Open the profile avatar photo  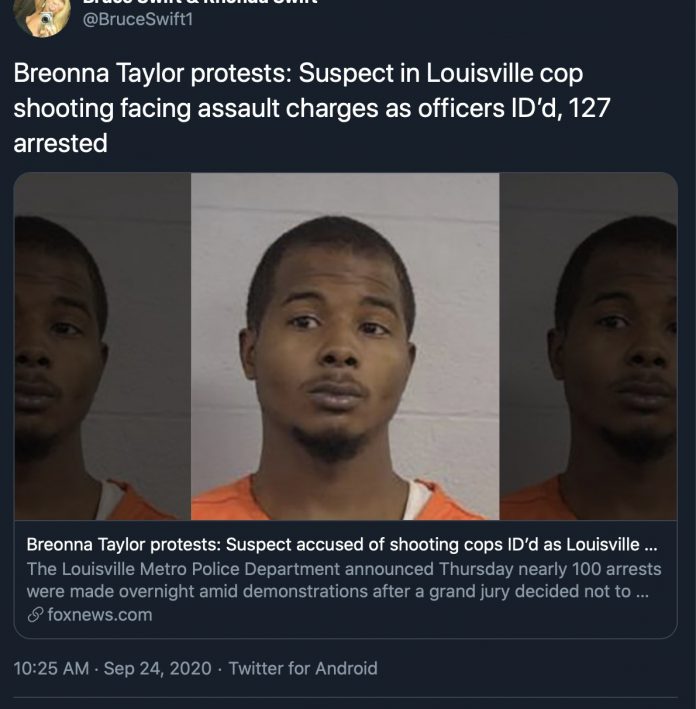(42, 16)
